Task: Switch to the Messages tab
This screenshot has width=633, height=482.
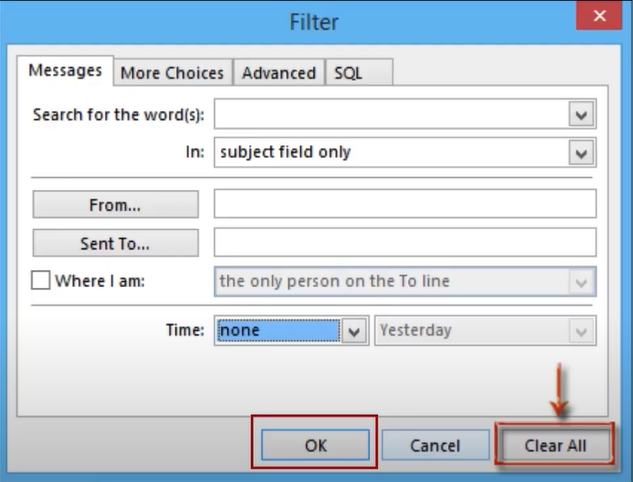Action: [65, 71]
